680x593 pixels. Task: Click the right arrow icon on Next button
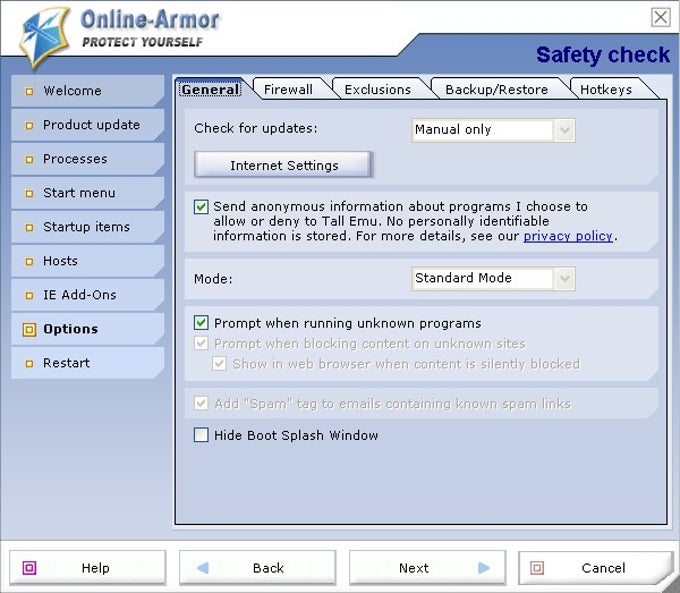coord(484,567)
